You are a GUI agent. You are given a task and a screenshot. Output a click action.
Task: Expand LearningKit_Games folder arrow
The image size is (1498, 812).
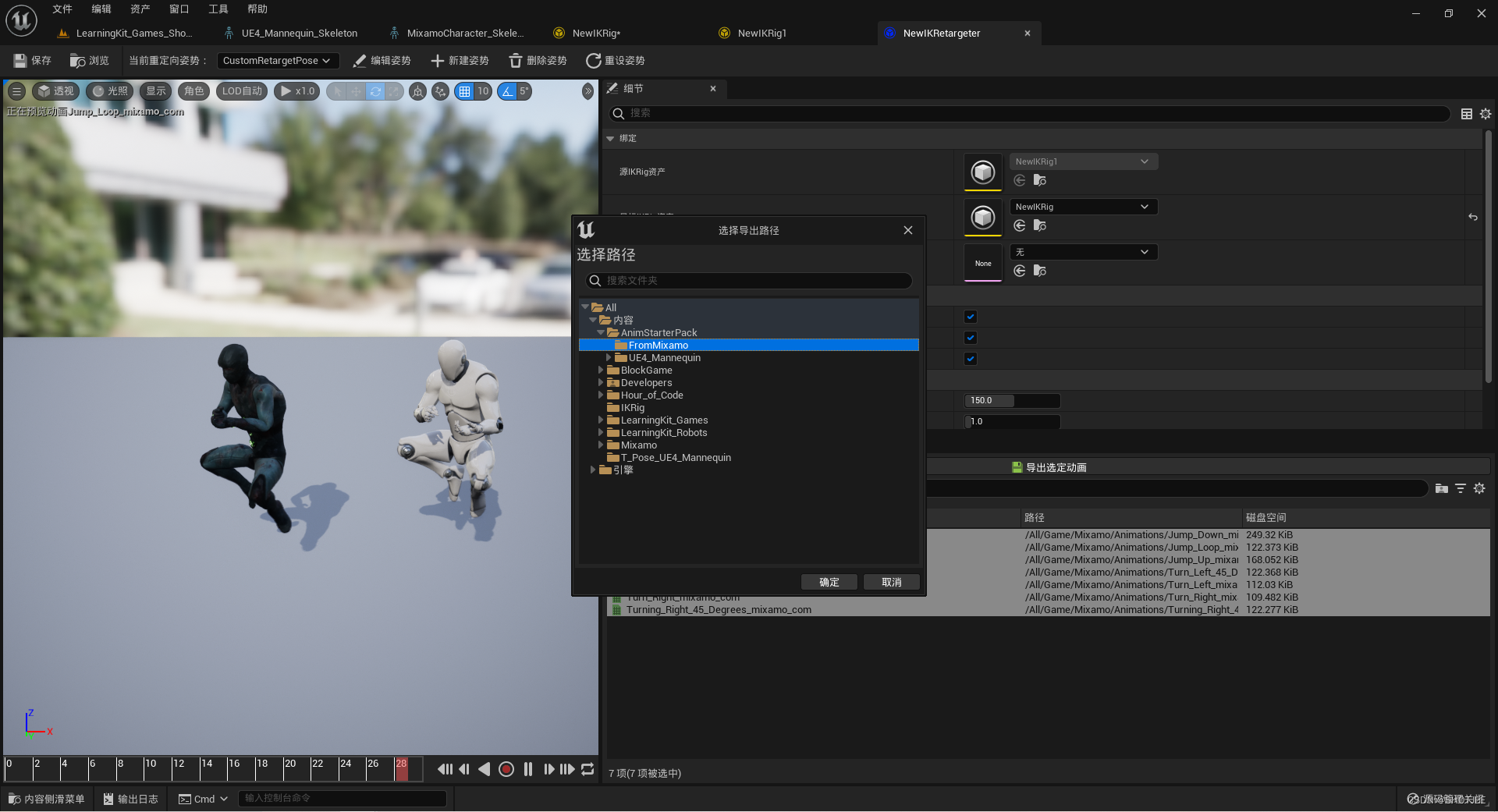pyautogui.click(x=601, y=420)
